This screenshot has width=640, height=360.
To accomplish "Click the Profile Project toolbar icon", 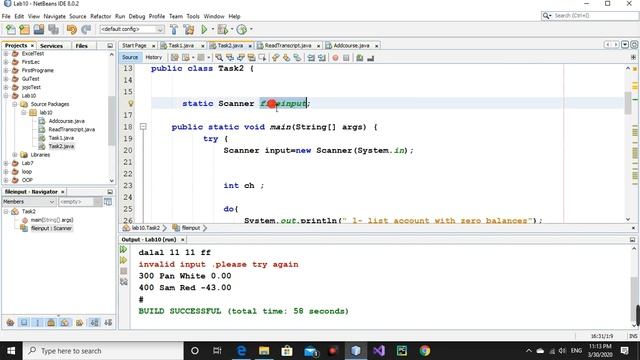I will (x=242, y=29).
